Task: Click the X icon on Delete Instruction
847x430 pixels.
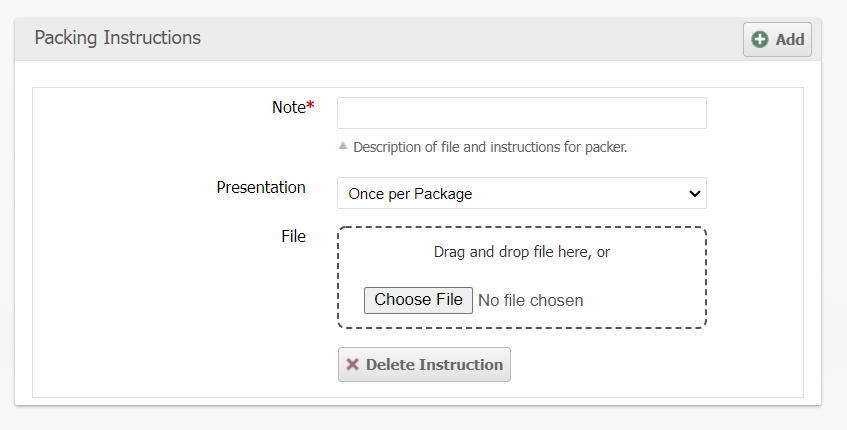Action: (x=352, y=365)
